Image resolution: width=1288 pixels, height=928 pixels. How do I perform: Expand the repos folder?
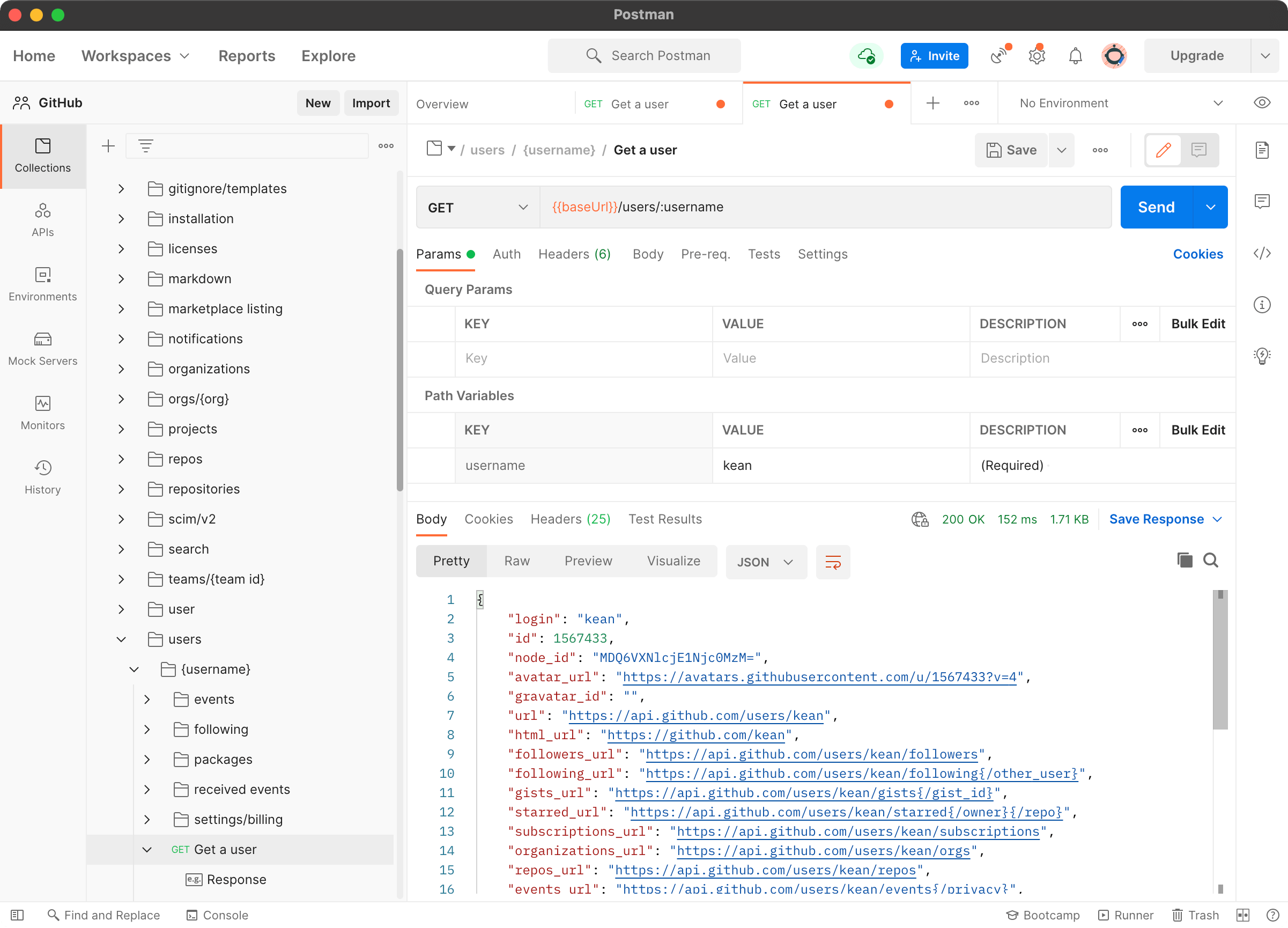tap(121, 459)
